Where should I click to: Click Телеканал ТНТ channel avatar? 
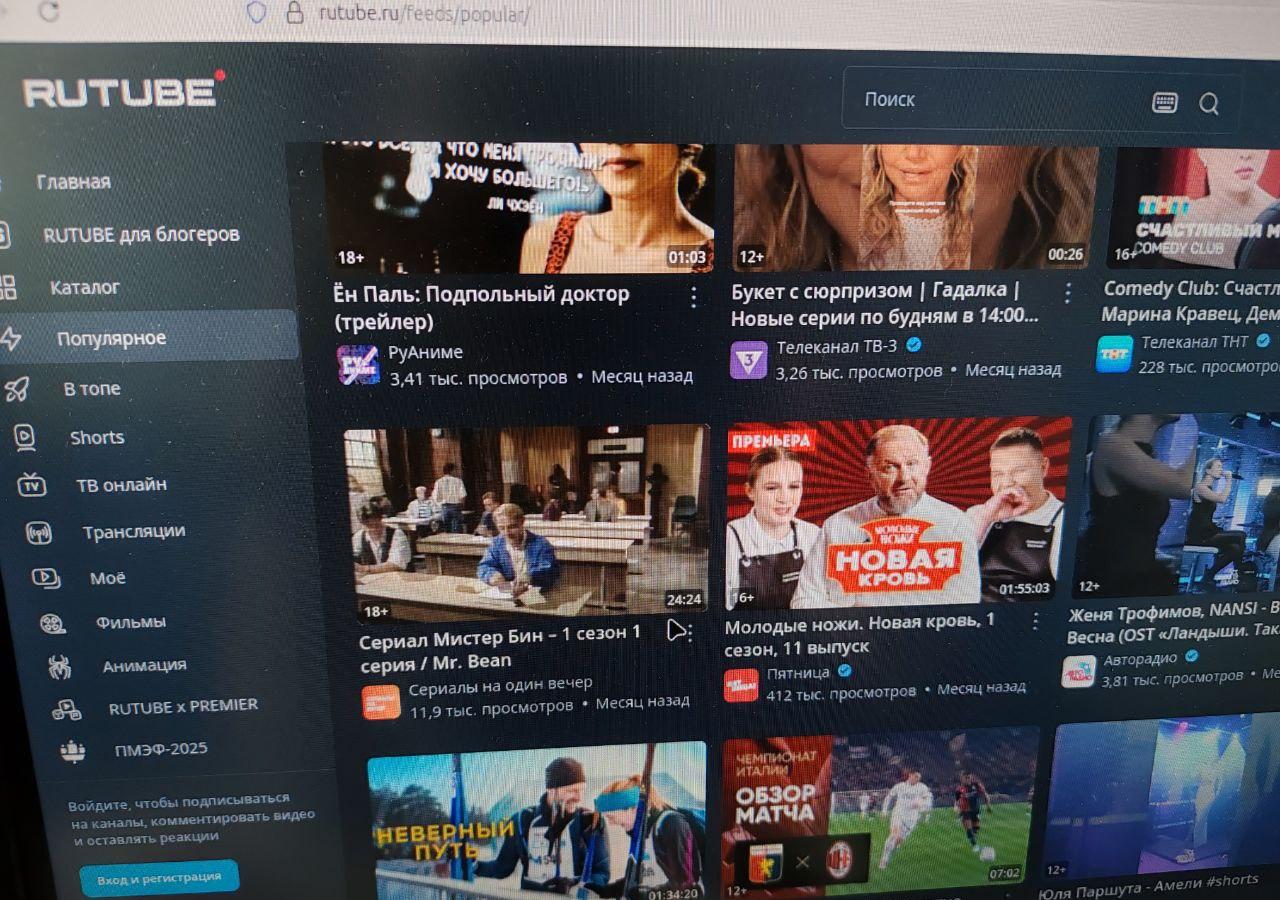(1115, 354)
